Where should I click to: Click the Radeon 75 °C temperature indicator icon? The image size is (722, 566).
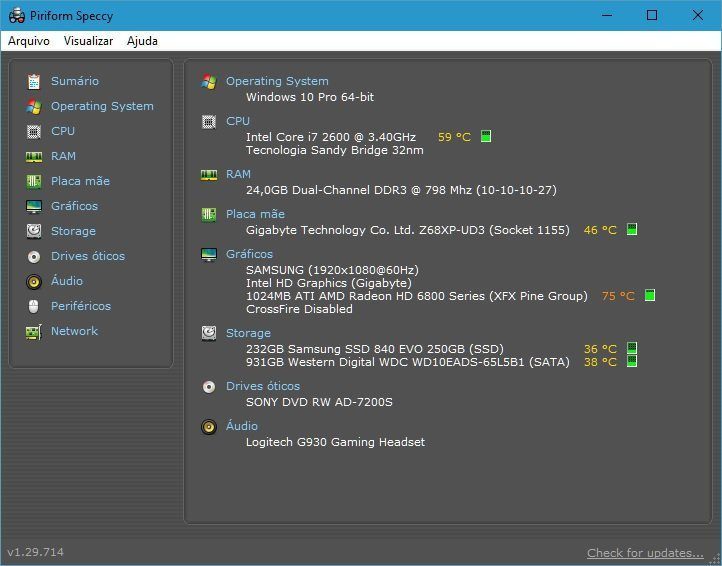click(650, 295)
